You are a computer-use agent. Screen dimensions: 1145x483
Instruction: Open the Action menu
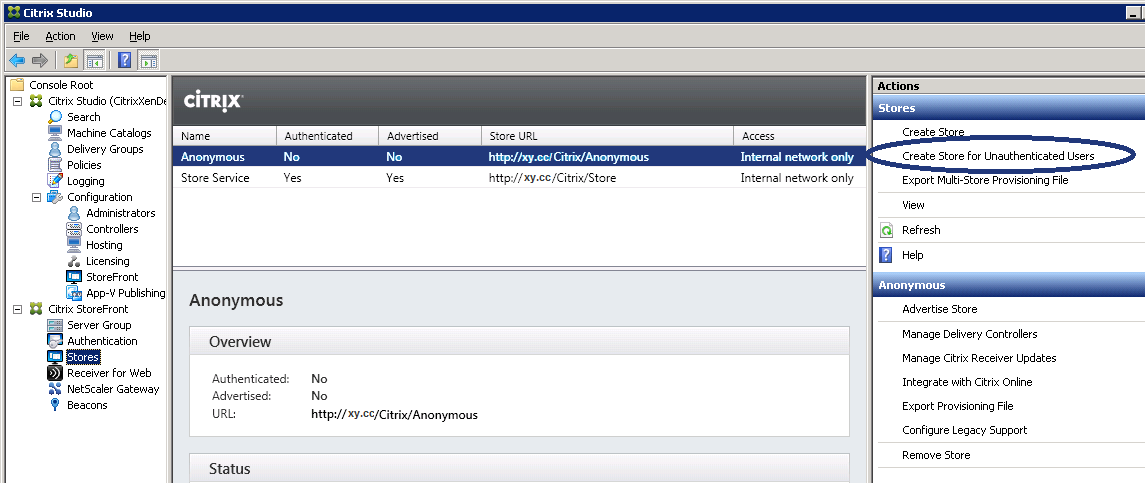(x=60, y=36)
